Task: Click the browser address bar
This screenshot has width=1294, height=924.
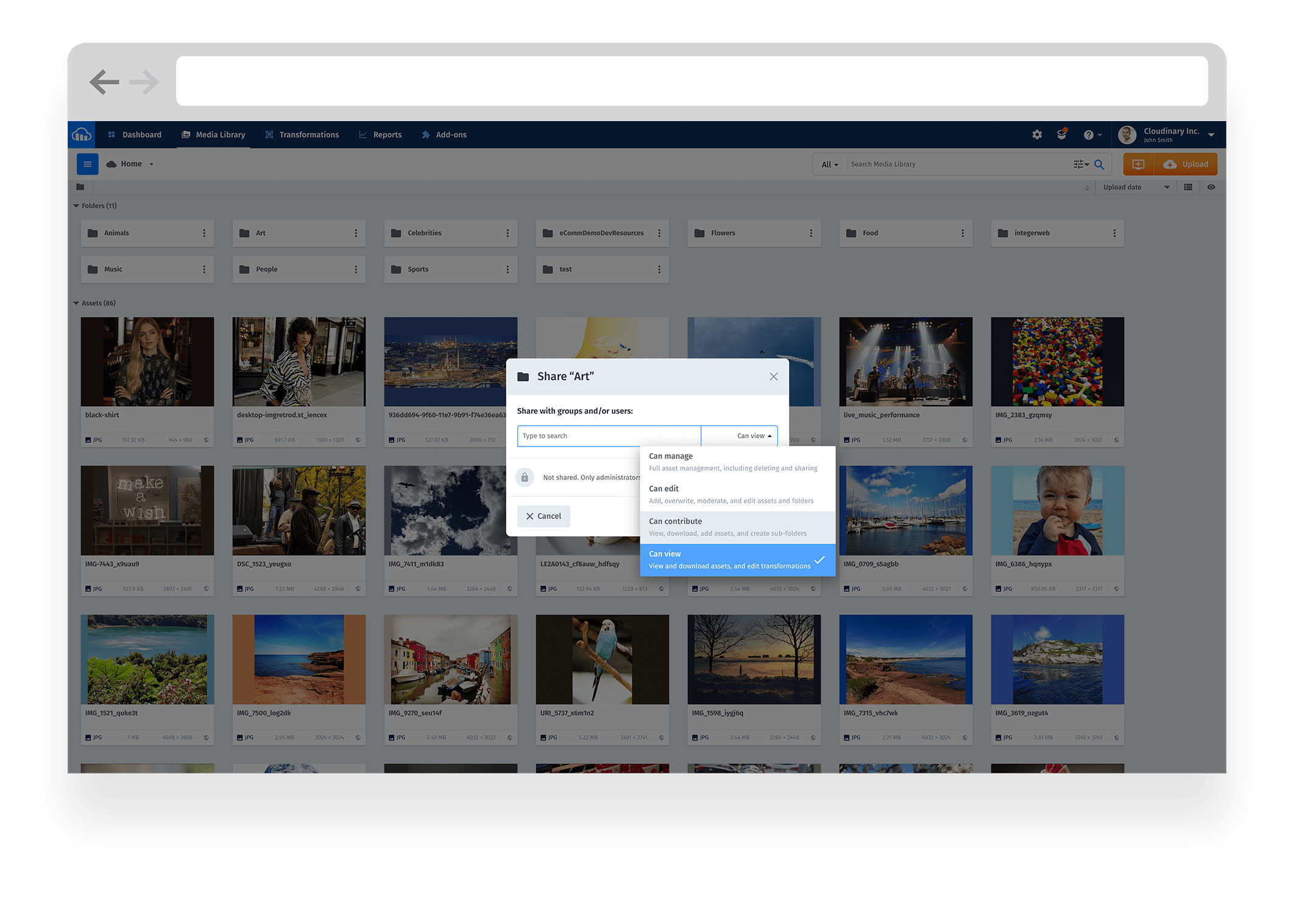Action: pos(692,81)
